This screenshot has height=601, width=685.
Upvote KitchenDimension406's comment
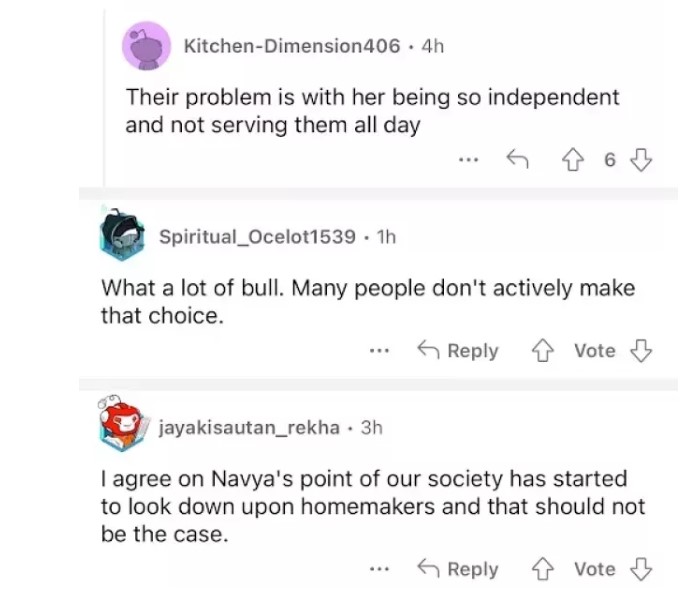(573, 159)
